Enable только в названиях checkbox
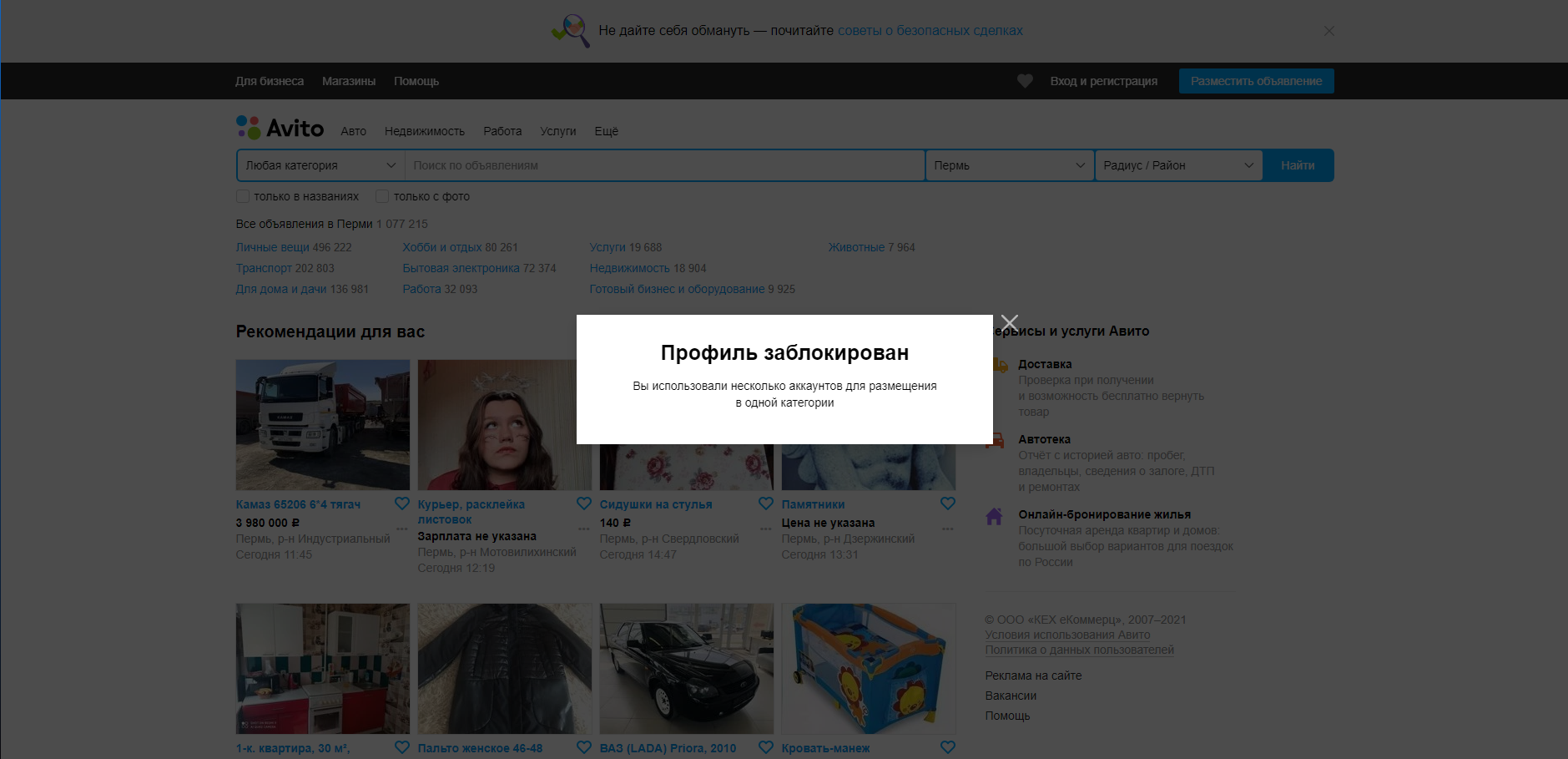This screenshot has width=1568, height=759. click(x=243, y=196)
